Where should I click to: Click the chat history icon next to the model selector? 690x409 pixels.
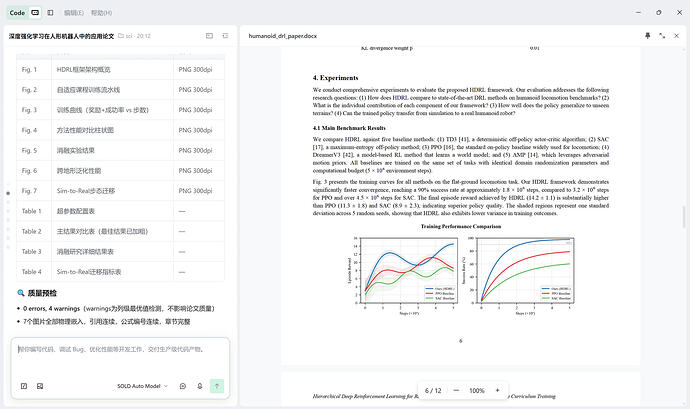(183, 386)
